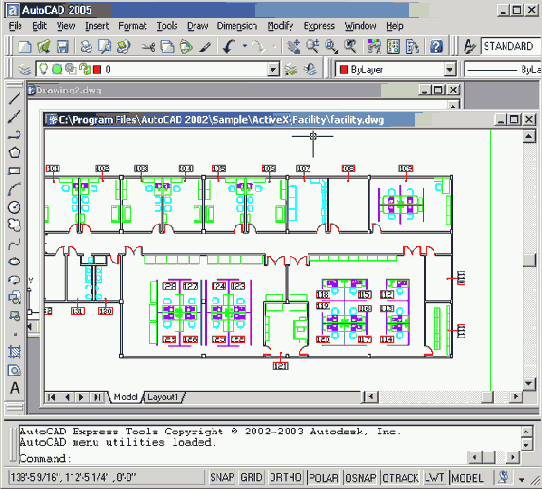Click the red layer 0 color swatch
The height and width of the screenshot is (489, 542).
[97, 69]
